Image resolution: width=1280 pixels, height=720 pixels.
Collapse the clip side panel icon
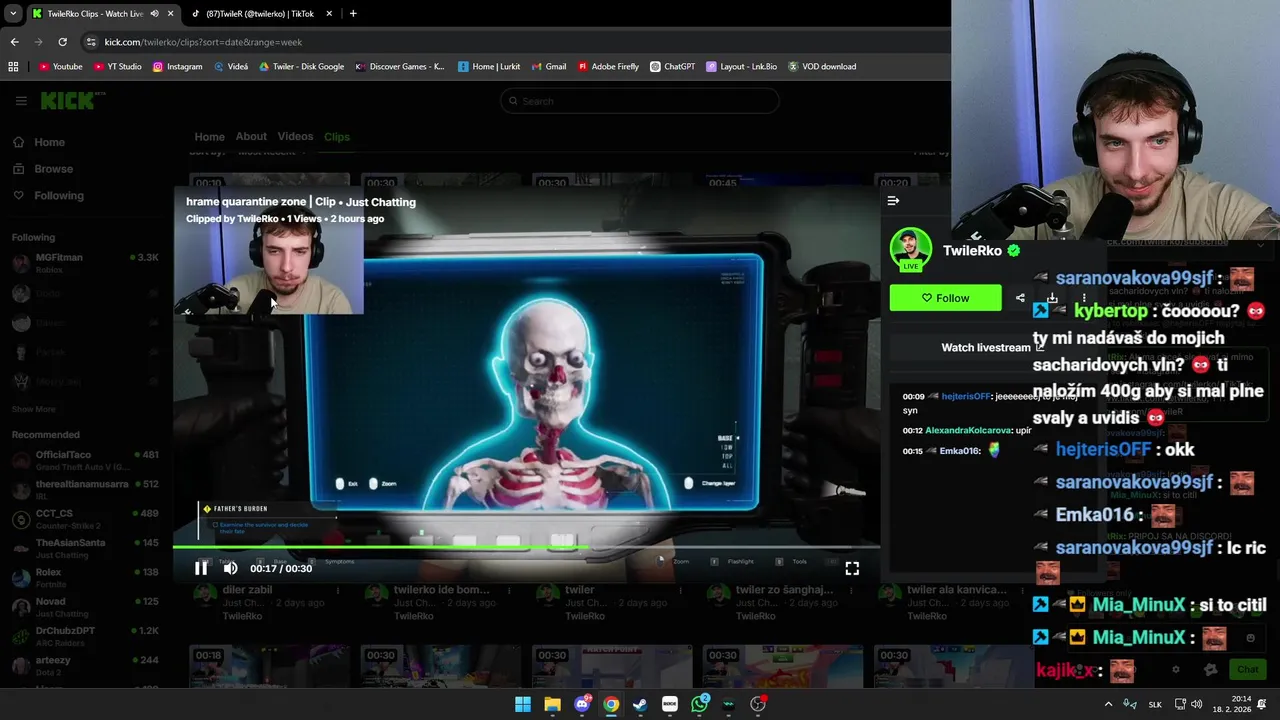(x=893, y=201)
